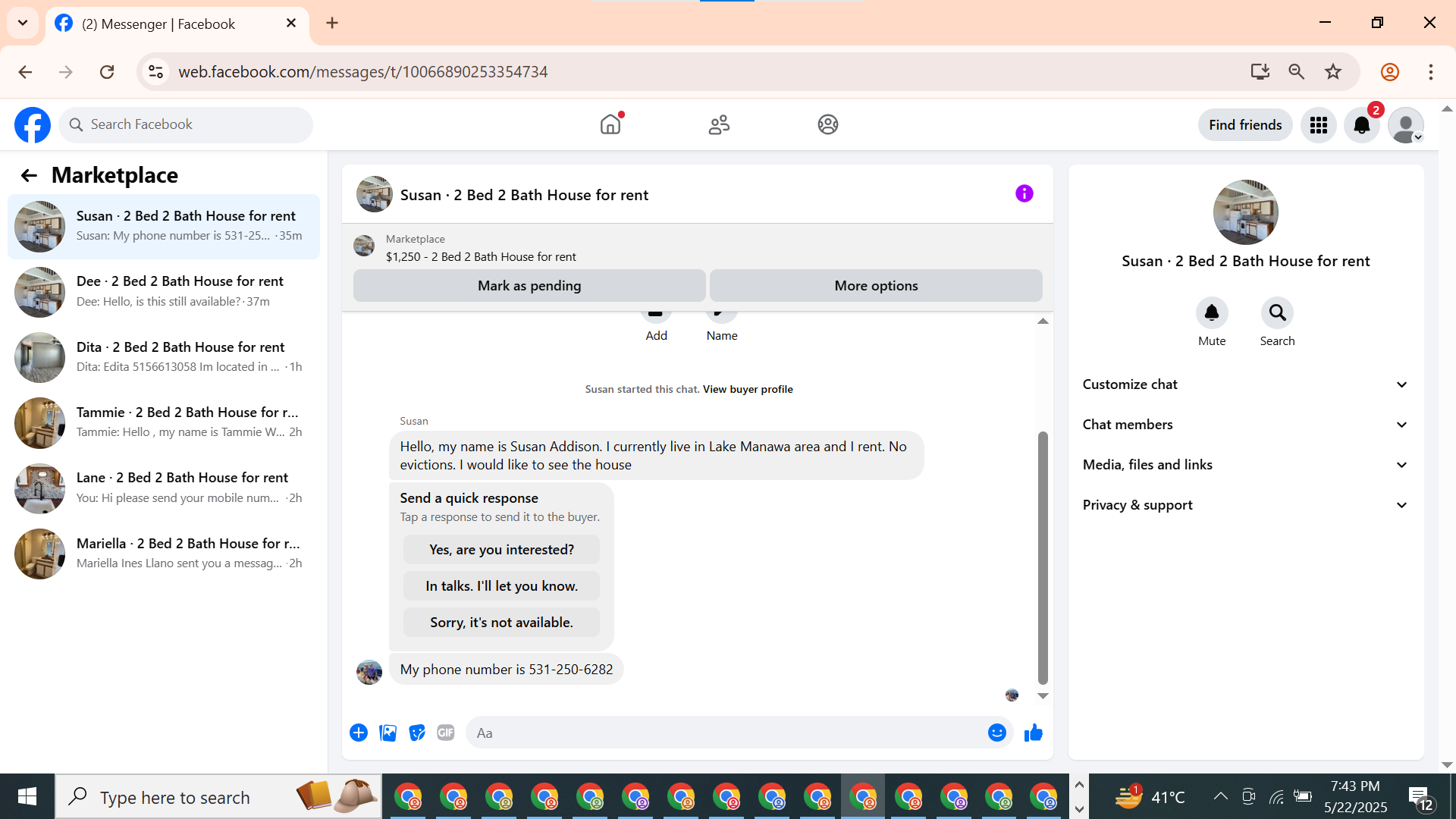Viewport: 1456px width, 819px height.
Task: Open the Facebook home logo
Action: (x=33, y=125)
